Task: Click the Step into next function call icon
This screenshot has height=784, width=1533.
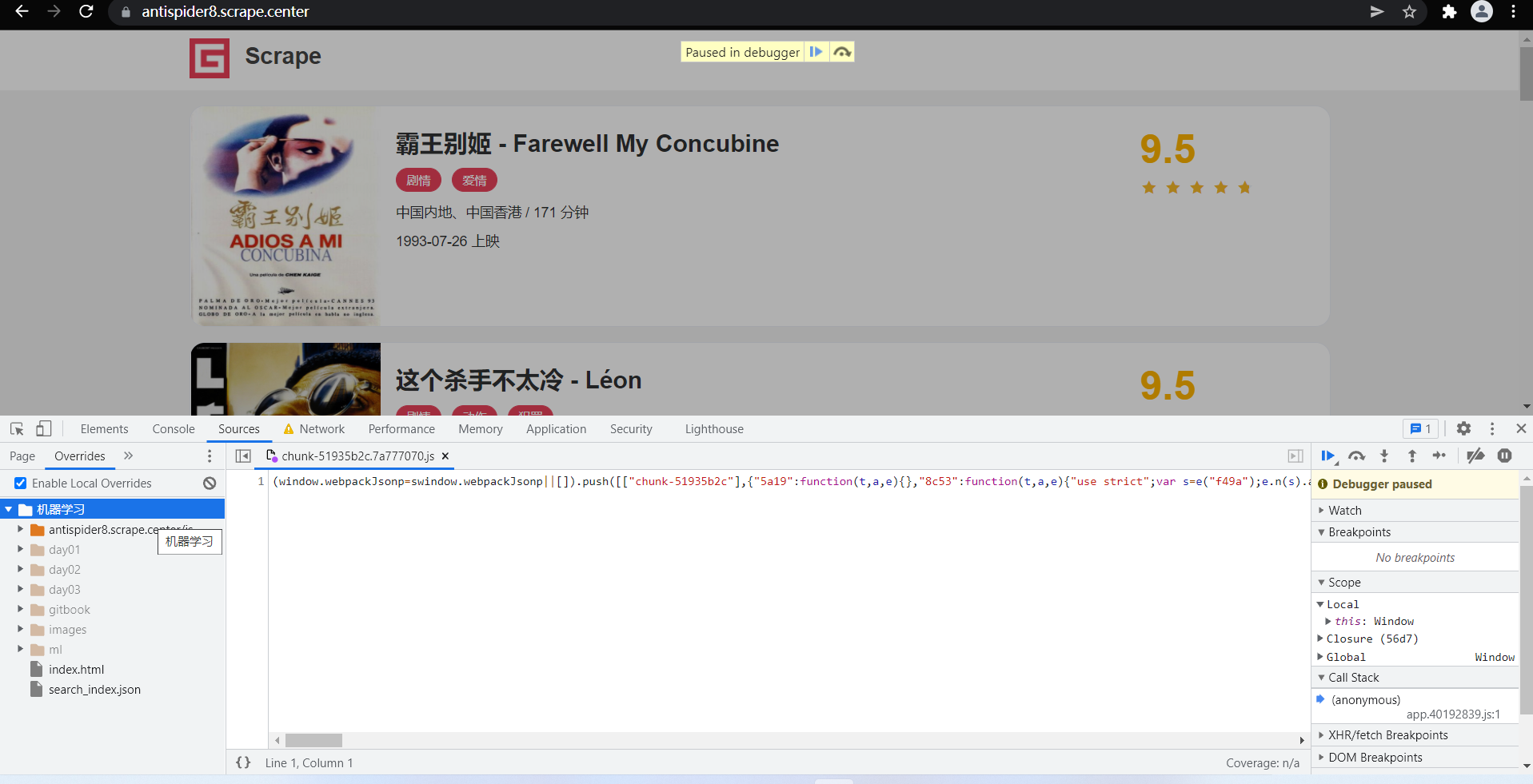Action: click(1384, 456)
